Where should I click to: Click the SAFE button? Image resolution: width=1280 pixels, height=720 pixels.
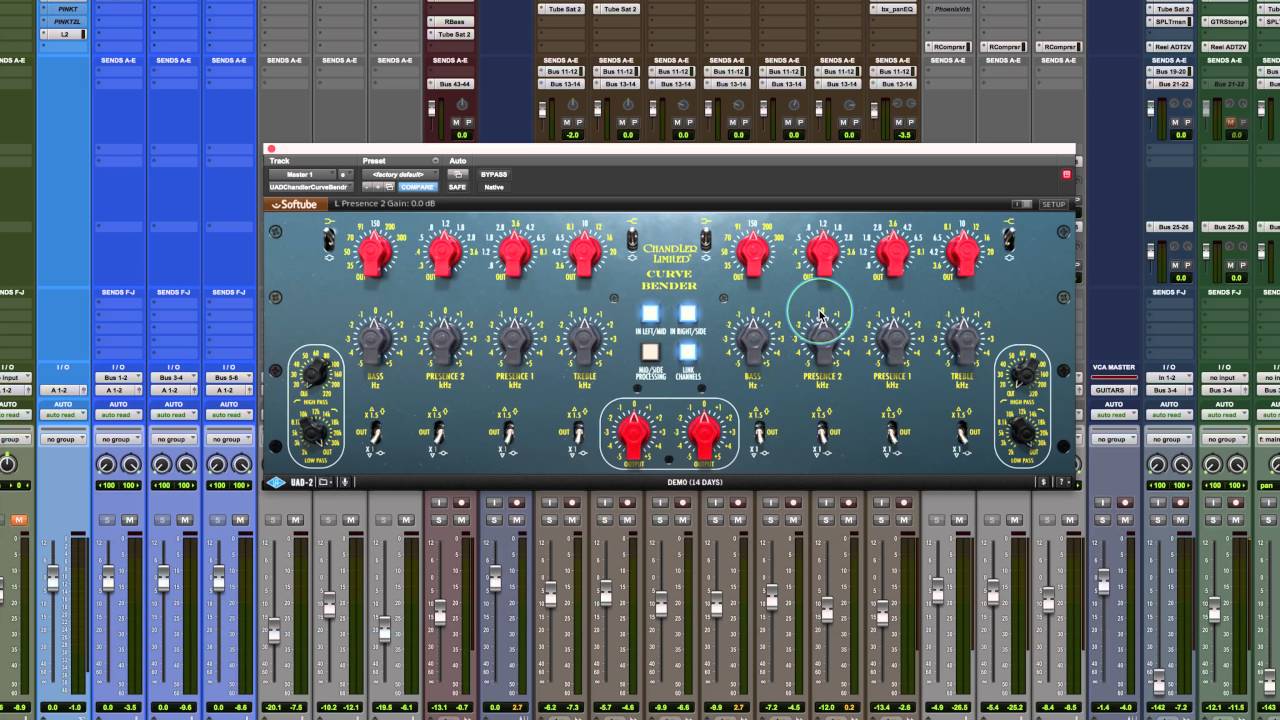click(x=457, y=187)
